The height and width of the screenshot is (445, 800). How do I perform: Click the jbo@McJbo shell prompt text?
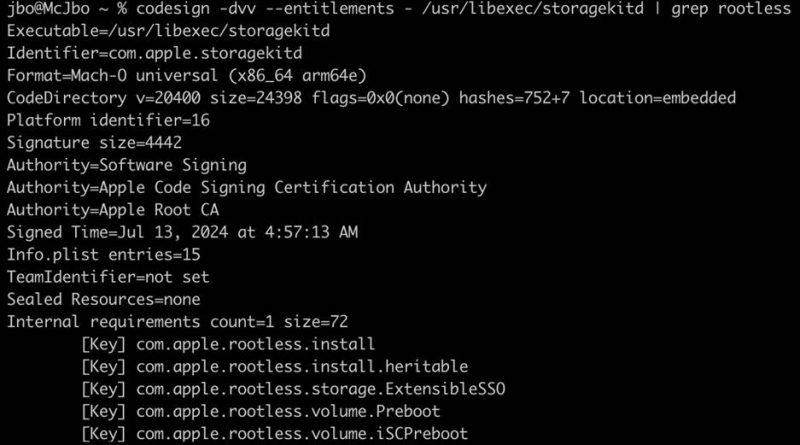(48, 9)
